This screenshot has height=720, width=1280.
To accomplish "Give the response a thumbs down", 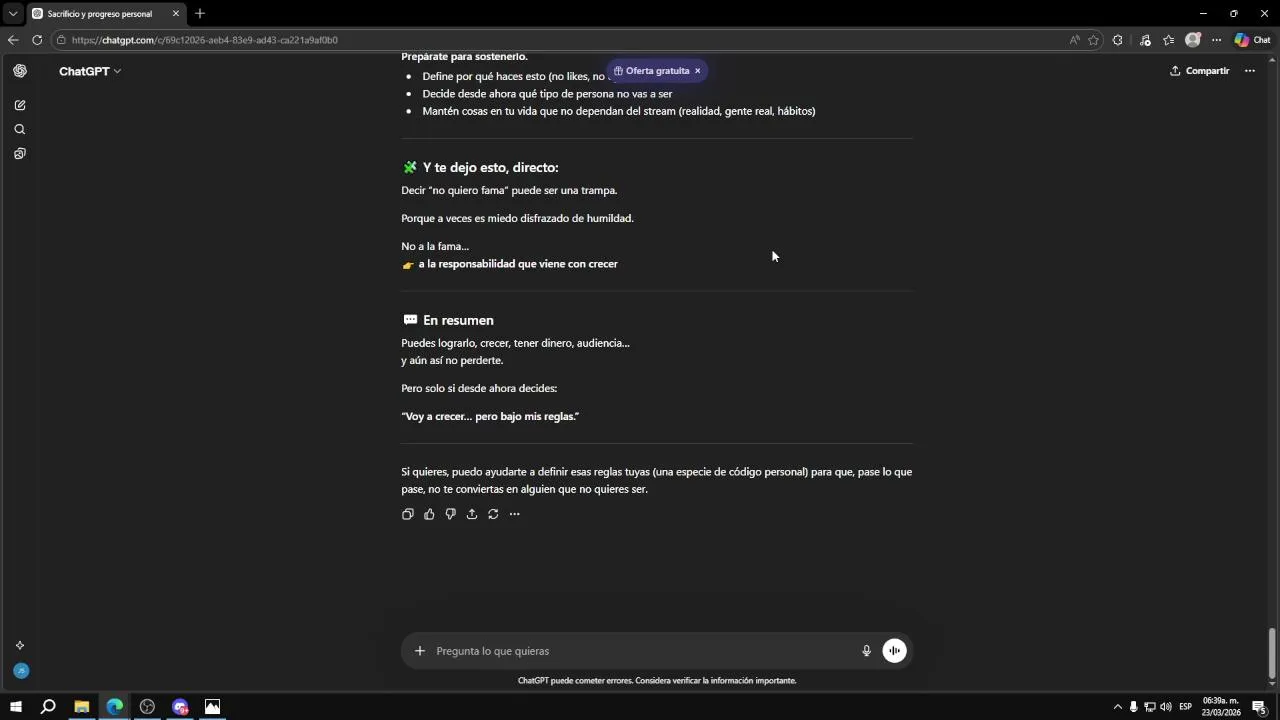I will point(450,514).
